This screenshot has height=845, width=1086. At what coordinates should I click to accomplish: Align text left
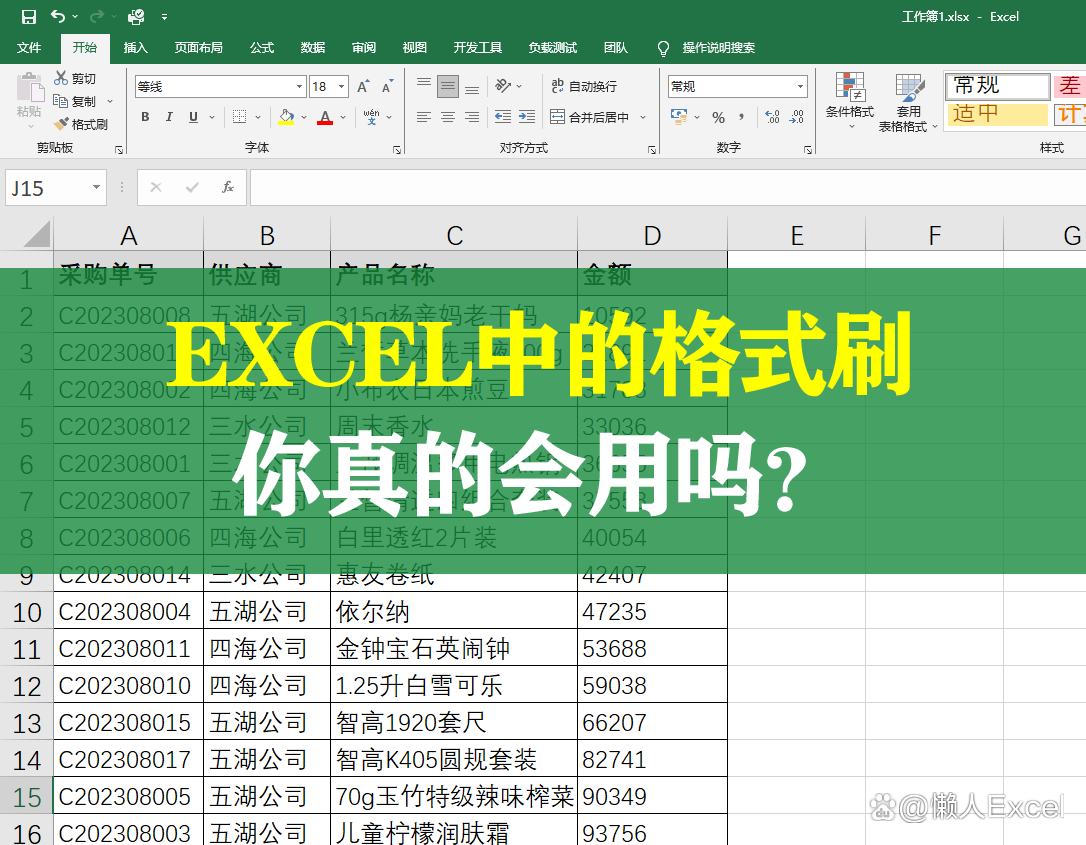click(424, 117)
